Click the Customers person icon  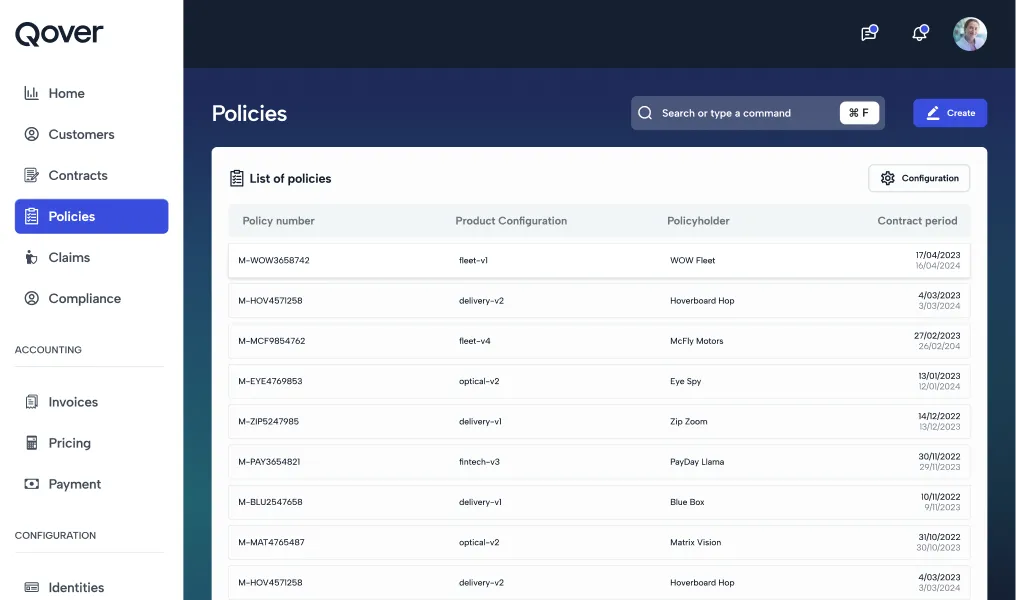pos(32,134)
